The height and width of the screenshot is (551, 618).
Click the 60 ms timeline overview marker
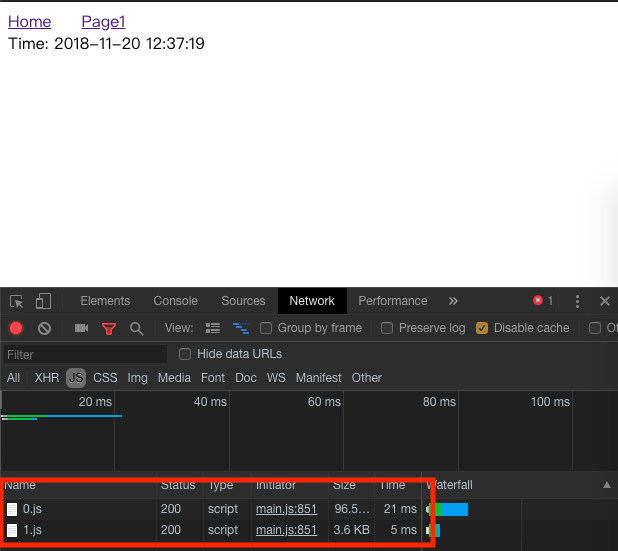(x=324, y=402)
